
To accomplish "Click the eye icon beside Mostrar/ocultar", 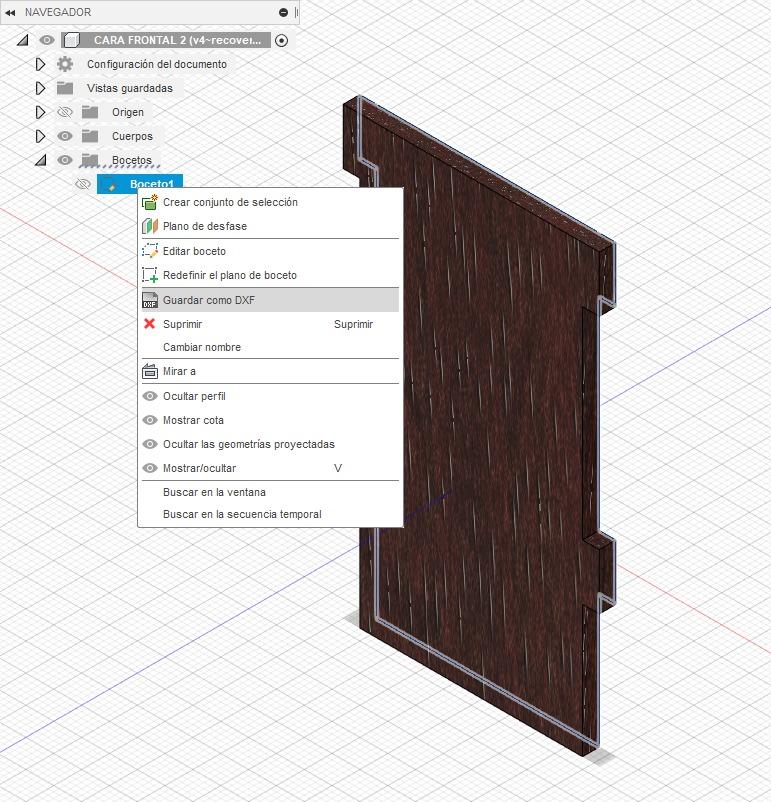I will coord(150,469).
